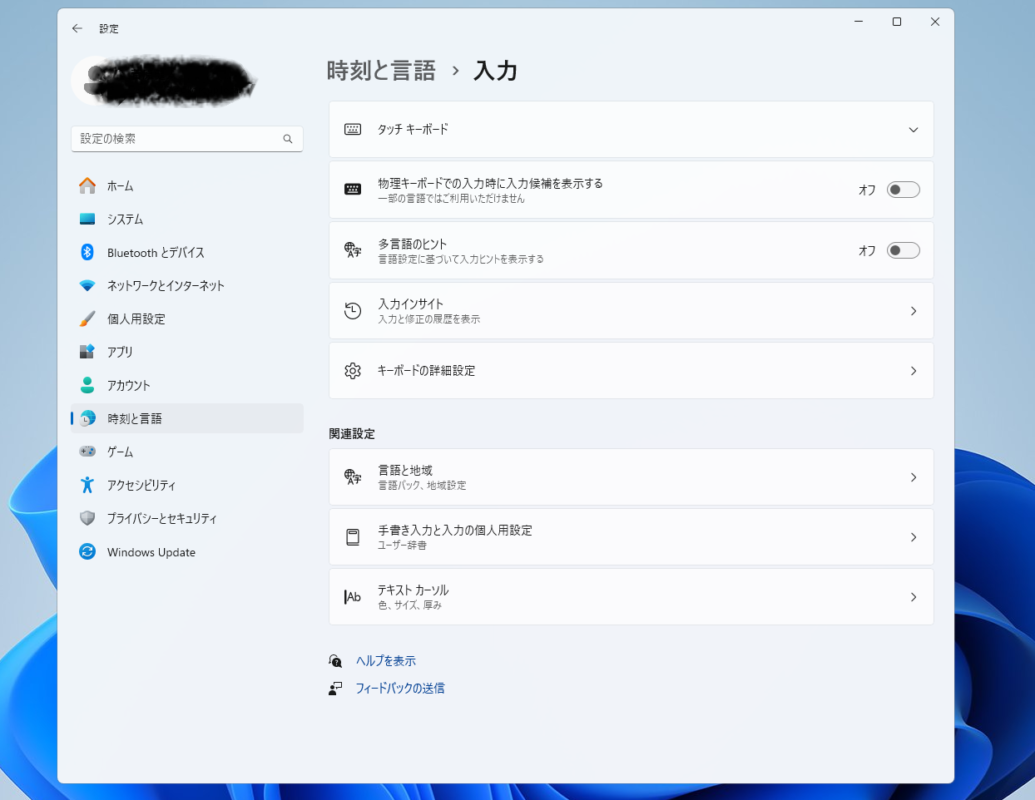1035x800 pixels.
Task: Click the gear icon for キーボードの詳細設定
Action: pos(353,371)
